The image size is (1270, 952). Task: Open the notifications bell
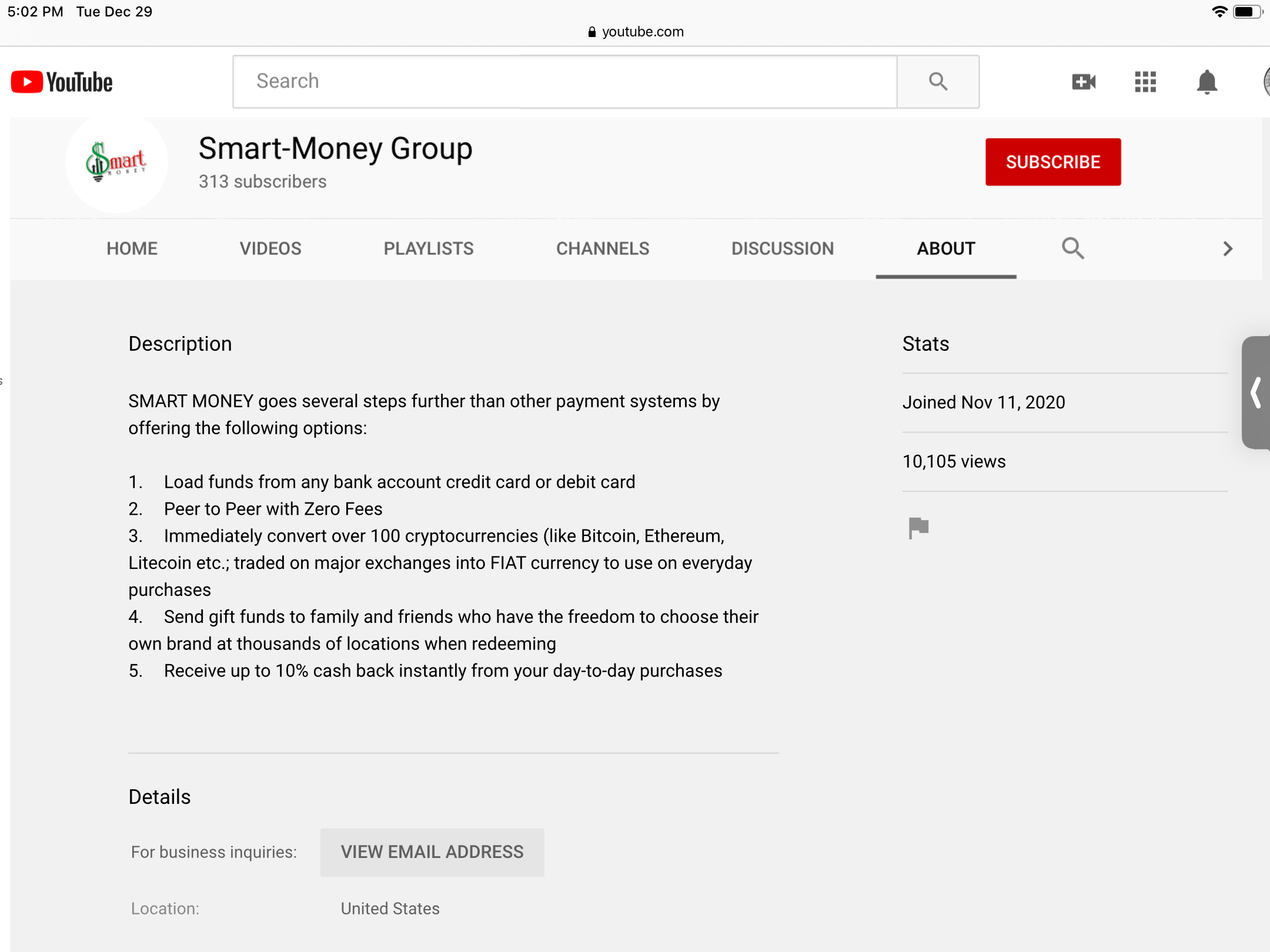pos(1207,82)
